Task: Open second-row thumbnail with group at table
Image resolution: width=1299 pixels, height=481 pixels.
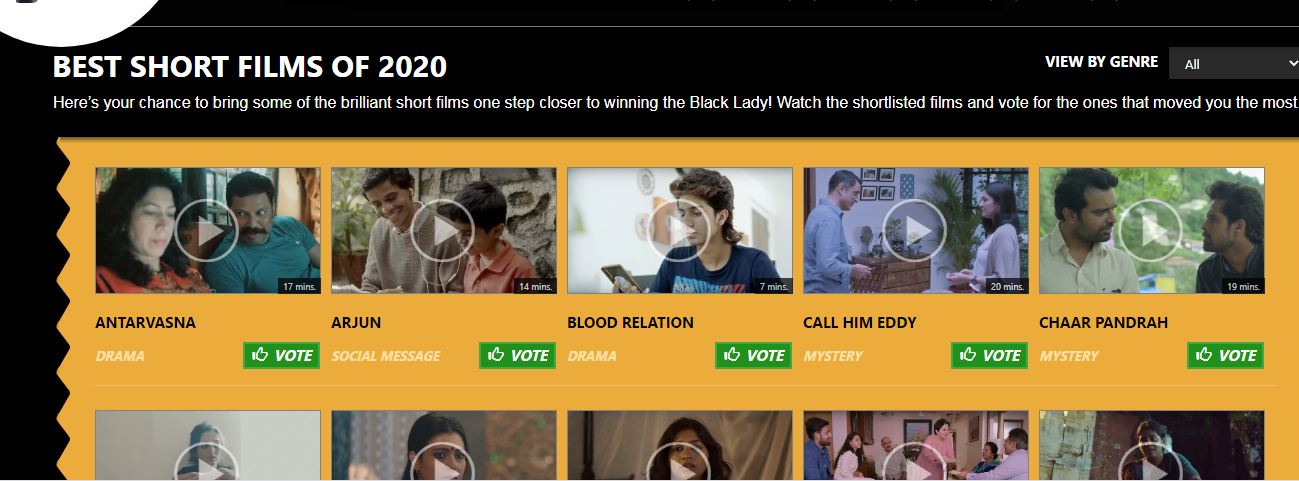Action: [x=915, y=445]
